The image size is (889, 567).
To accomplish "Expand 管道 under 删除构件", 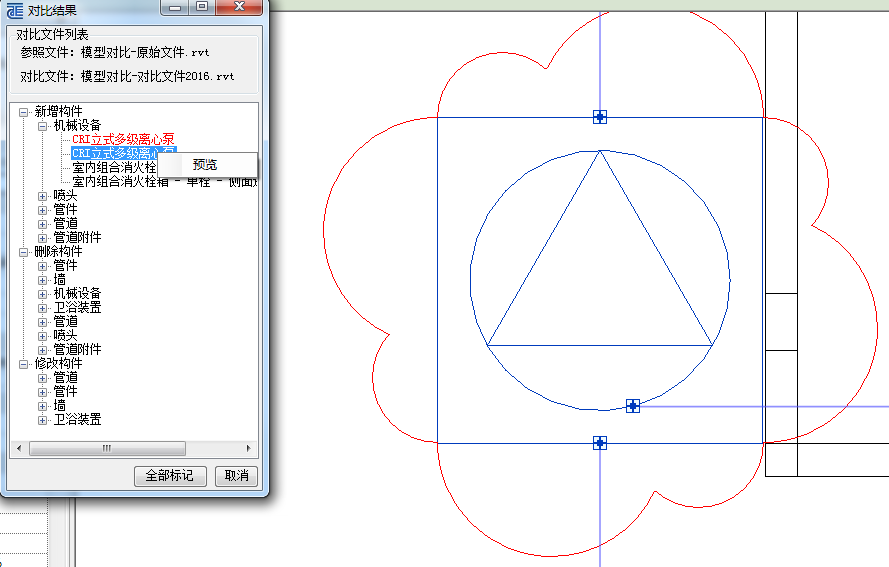I will click(x=43, y=322).
